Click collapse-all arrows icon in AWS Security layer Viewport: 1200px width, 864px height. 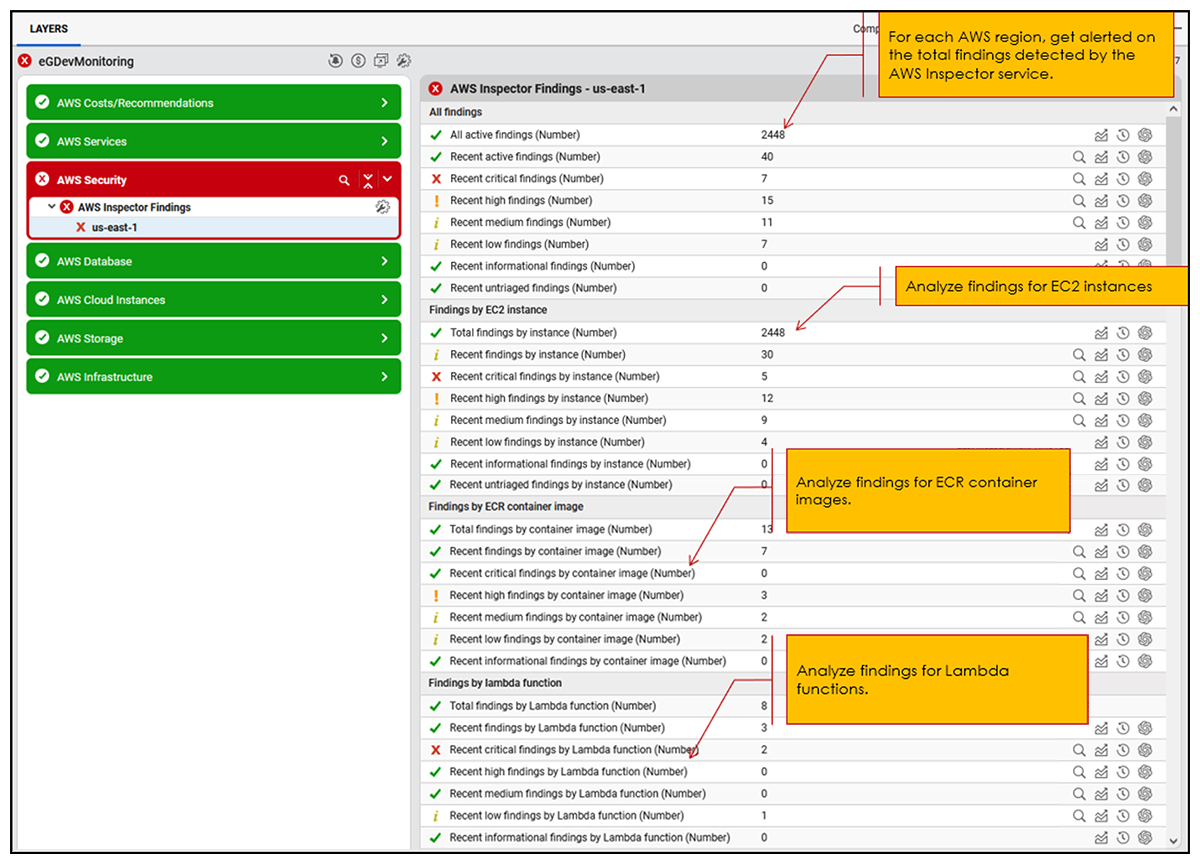pyautogui.click(x=368, y=180)
